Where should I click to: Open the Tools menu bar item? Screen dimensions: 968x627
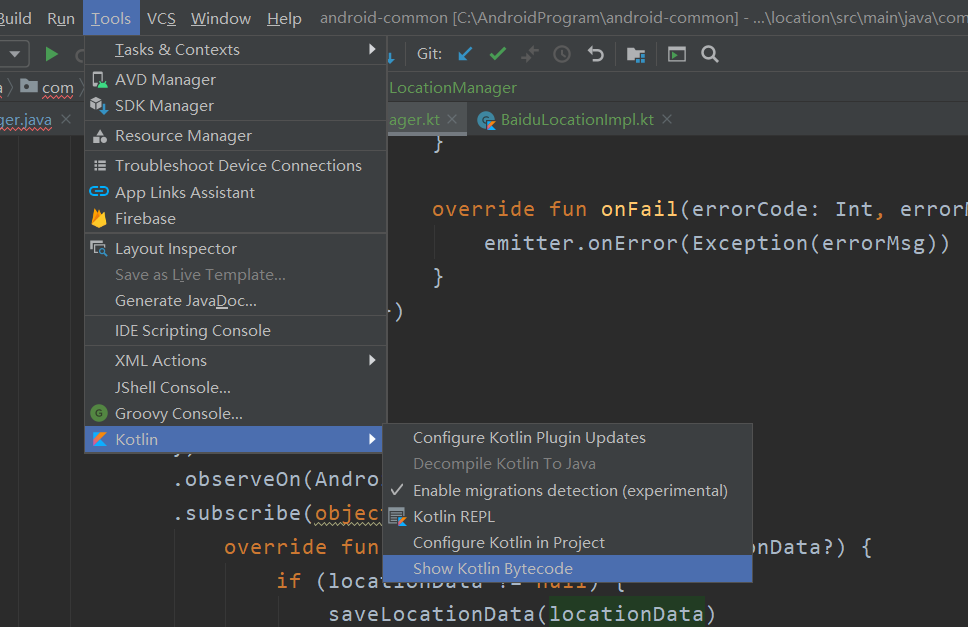tap(111, 19)
